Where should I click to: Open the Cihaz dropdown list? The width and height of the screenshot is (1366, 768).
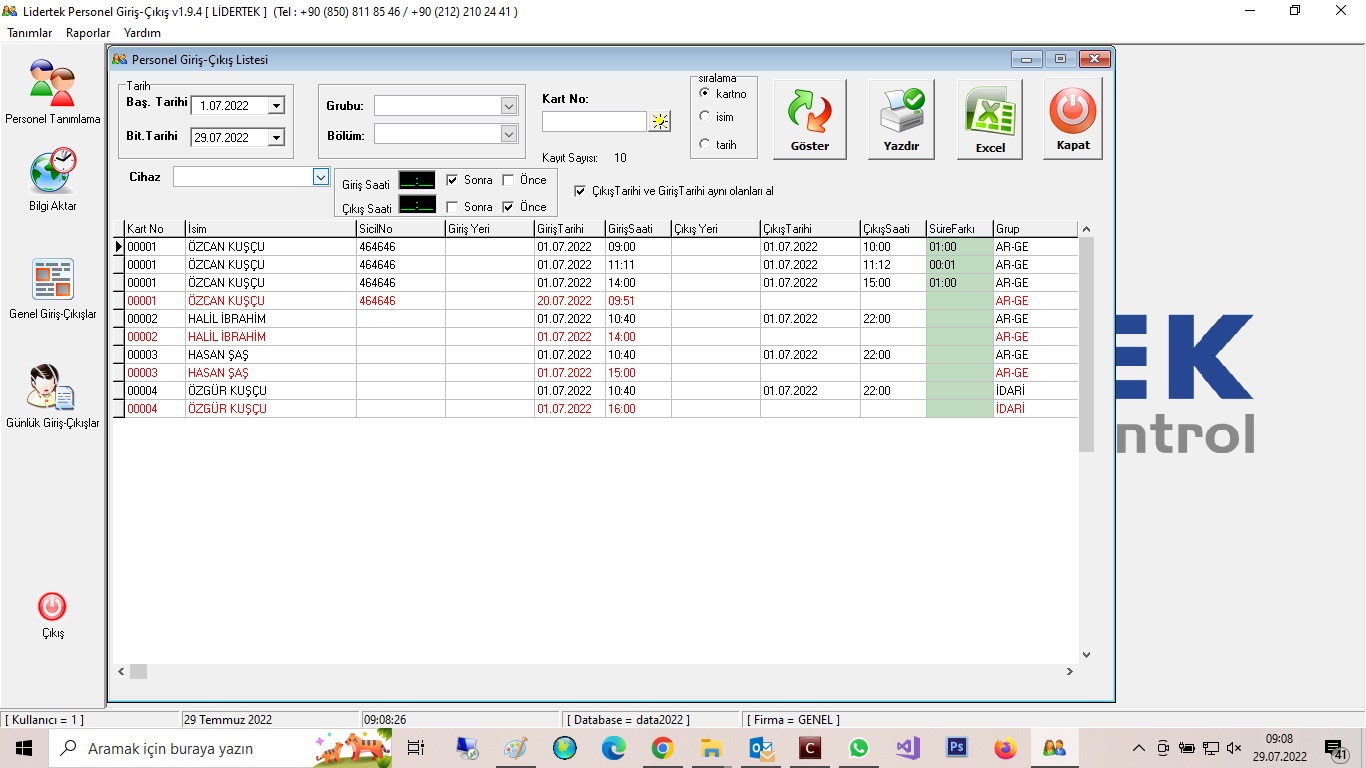coord(321,177)
